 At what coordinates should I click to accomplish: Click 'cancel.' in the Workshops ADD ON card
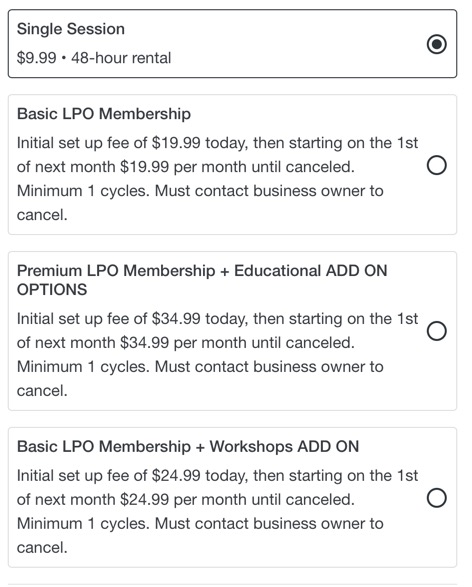click(42, 548)
